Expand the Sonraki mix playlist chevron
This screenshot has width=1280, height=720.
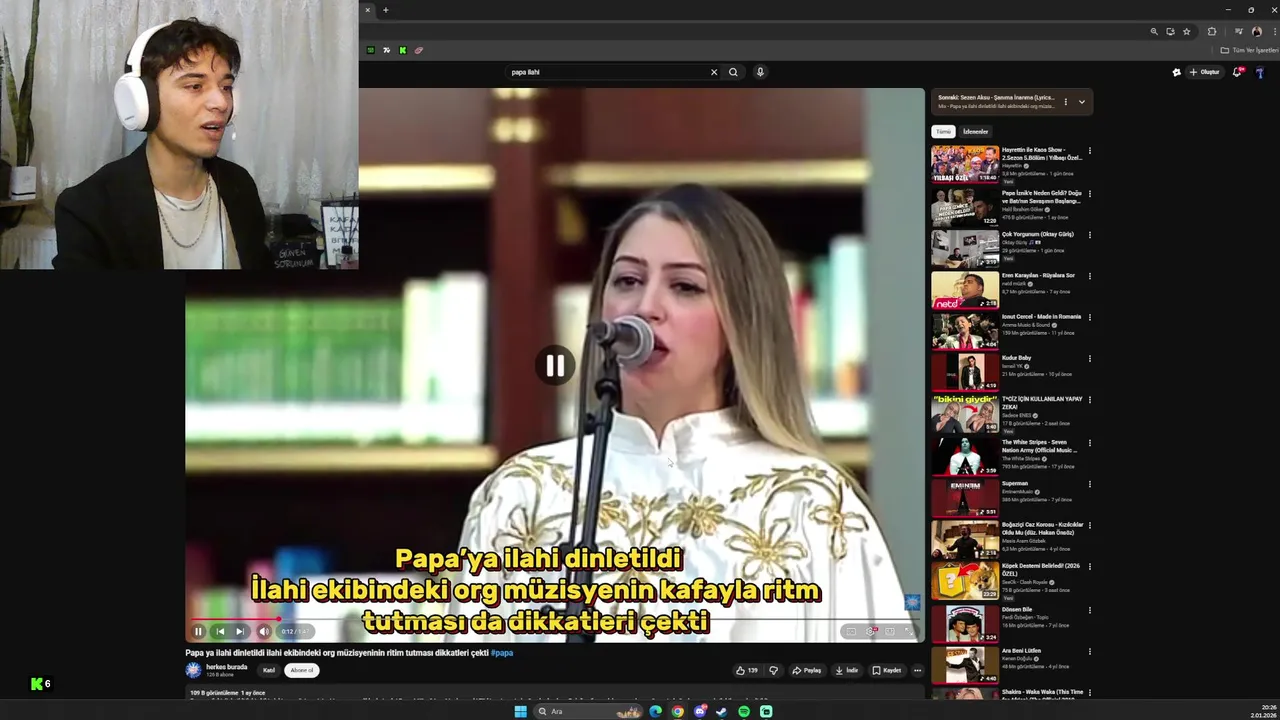(1081, 102)
